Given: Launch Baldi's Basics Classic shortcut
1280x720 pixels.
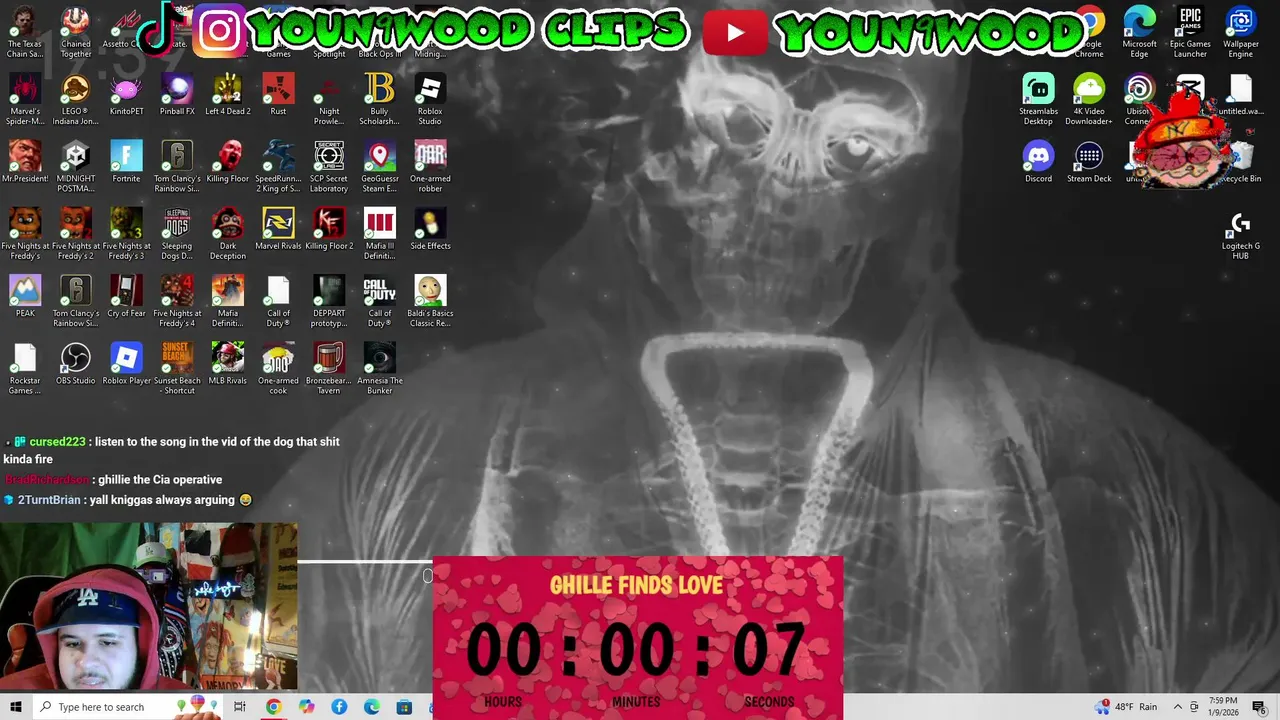Looking at the screenshot, I should pyautogui.click(x=430, y=301).
